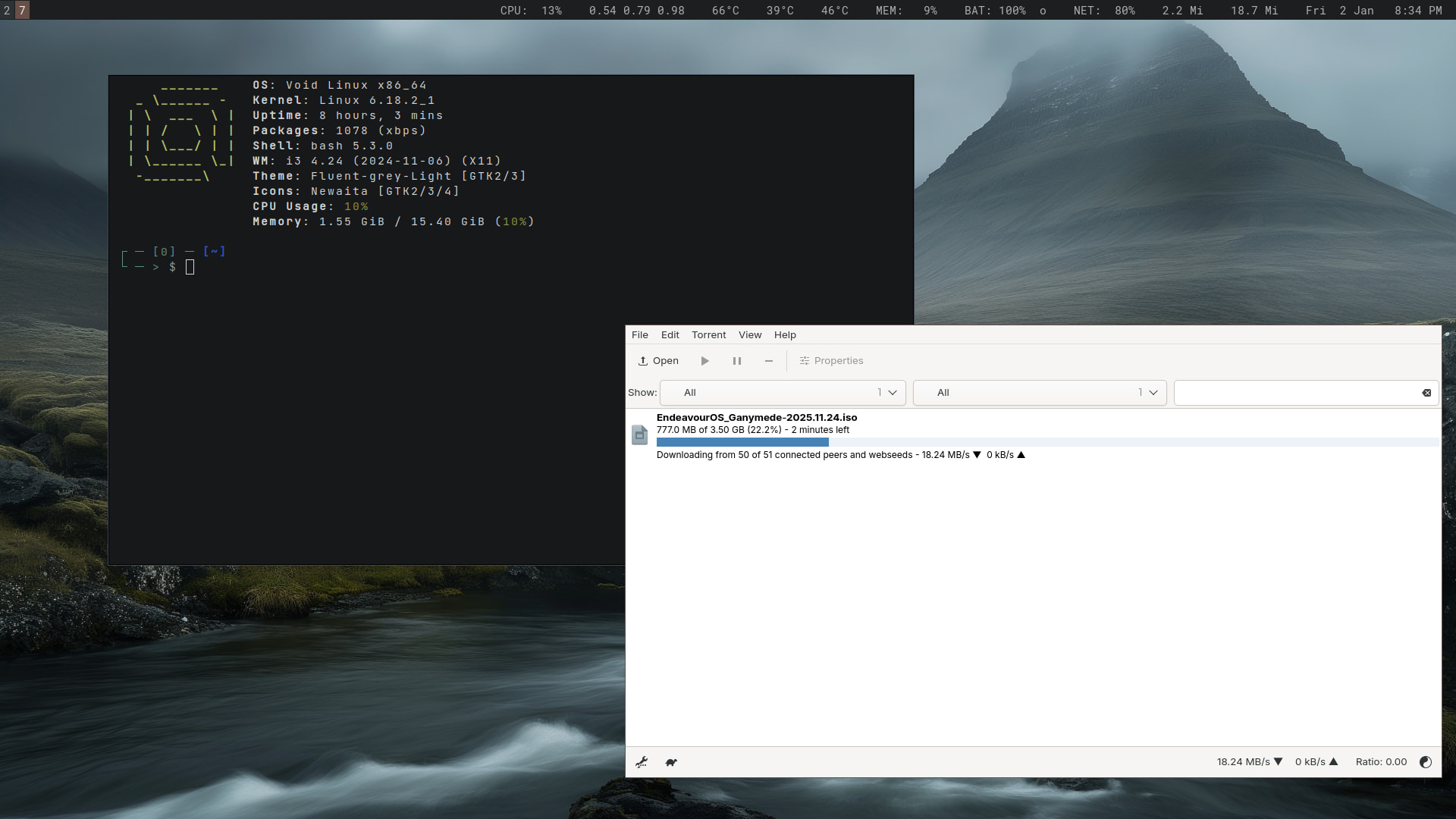Click the statistics circle icon at bottom right
This screenshot has height=819, width=1456.
point(1425,762)
